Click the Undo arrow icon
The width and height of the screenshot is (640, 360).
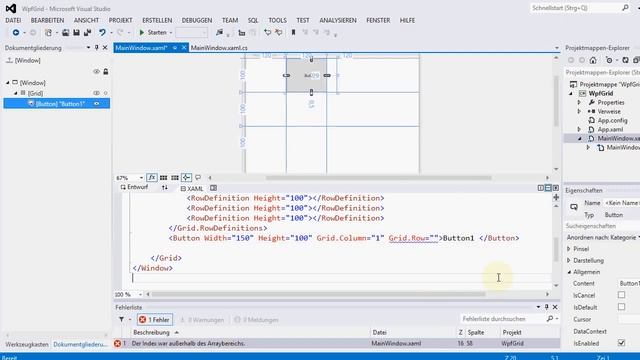[x=102, y=32]
